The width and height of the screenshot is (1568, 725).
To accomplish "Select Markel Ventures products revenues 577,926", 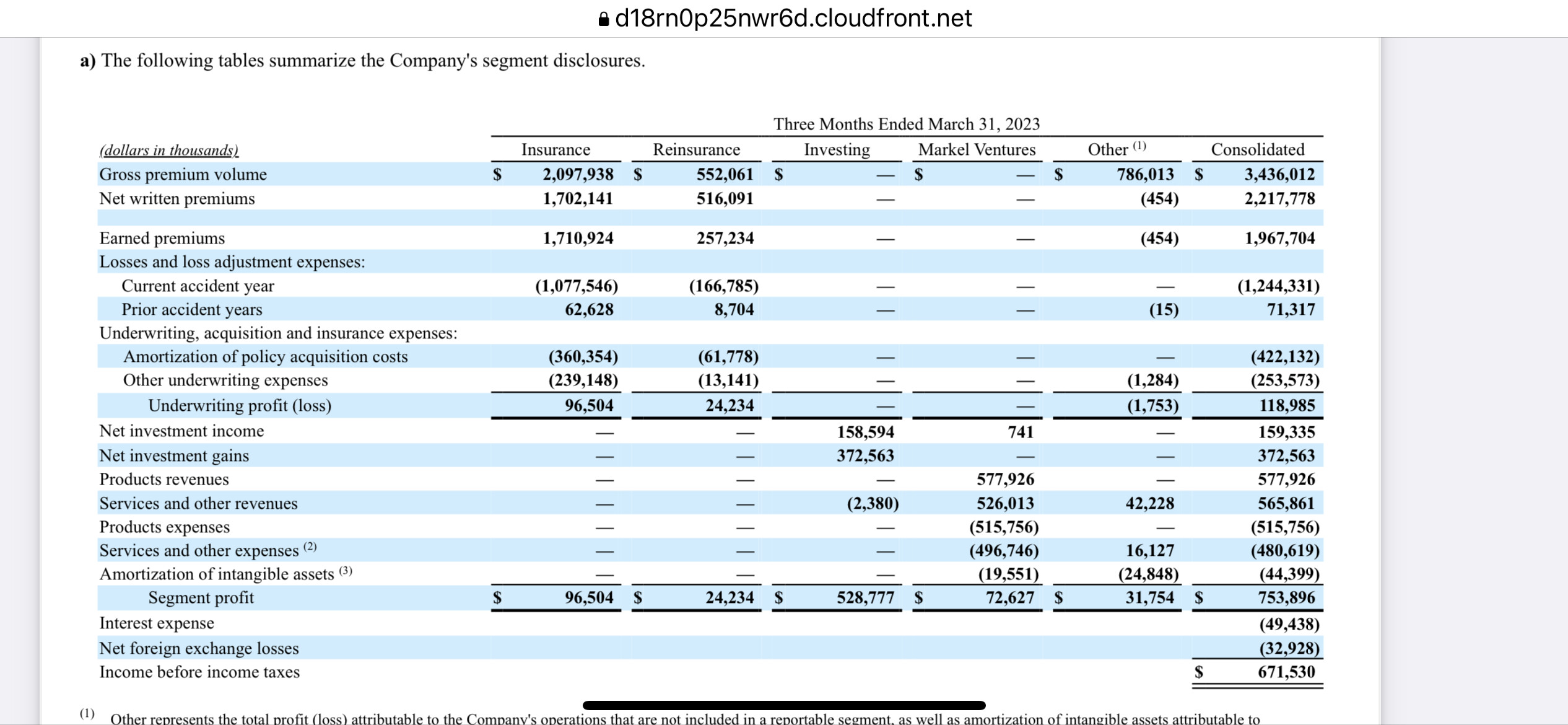I will click(1005, 479).
